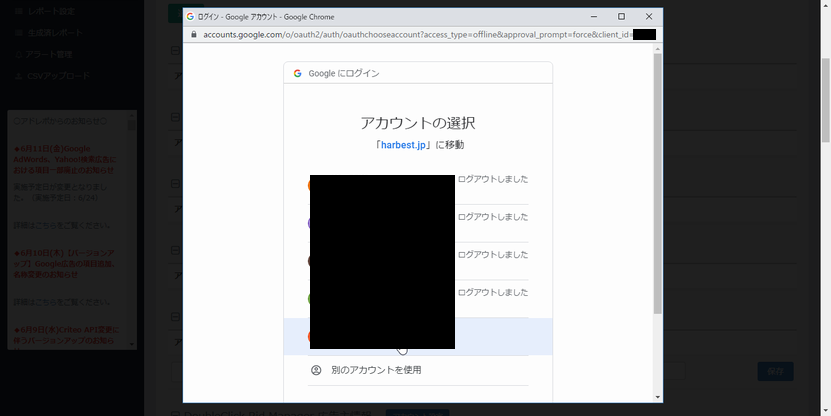This screenshot has height=416, width=831.
Task: Collapse the DoubleClick Bid Manager section
Action: [x=175, y=414]
